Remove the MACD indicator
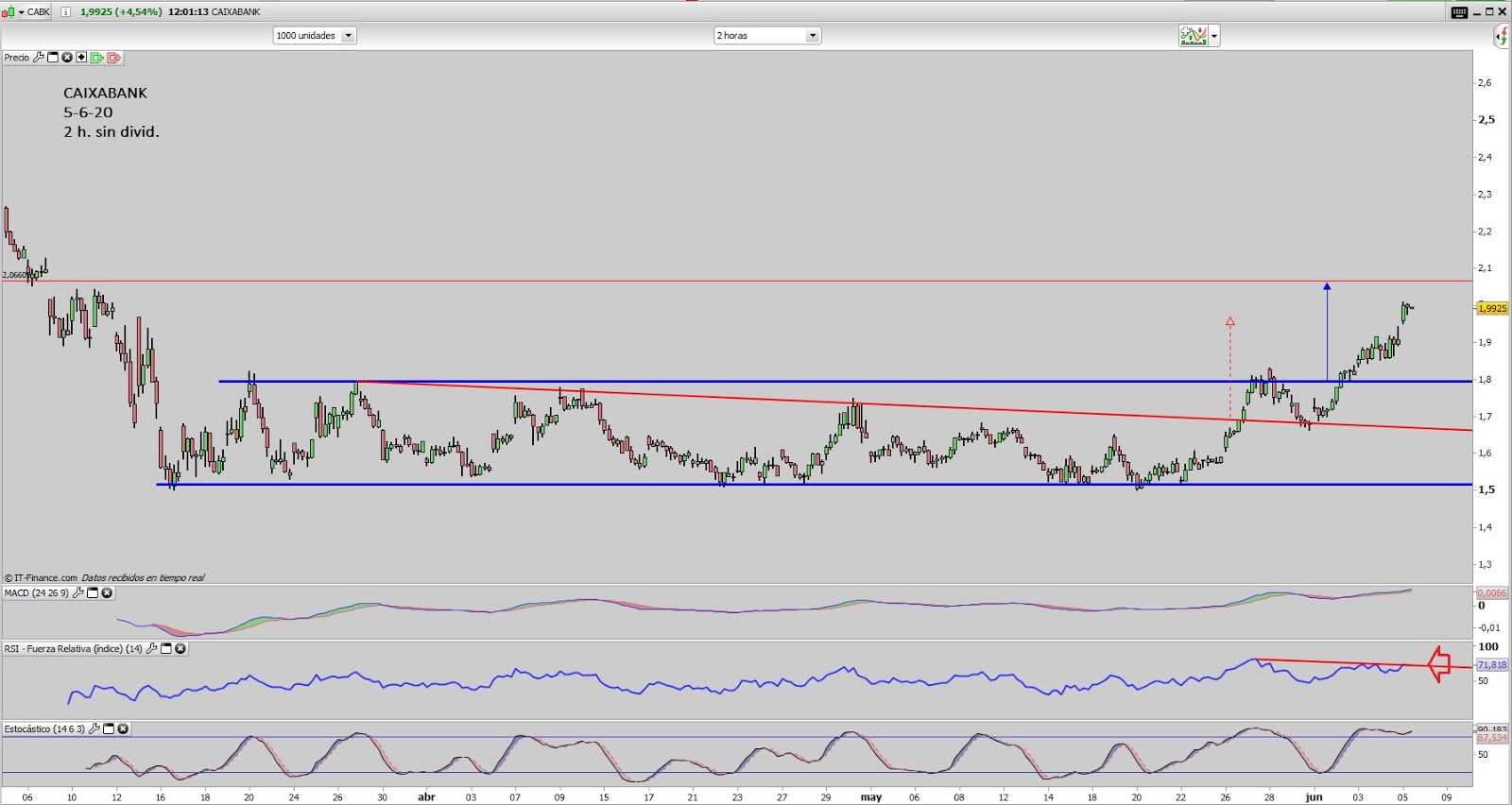This screenshot has height=805, width=1512. (x=107, y=593)
